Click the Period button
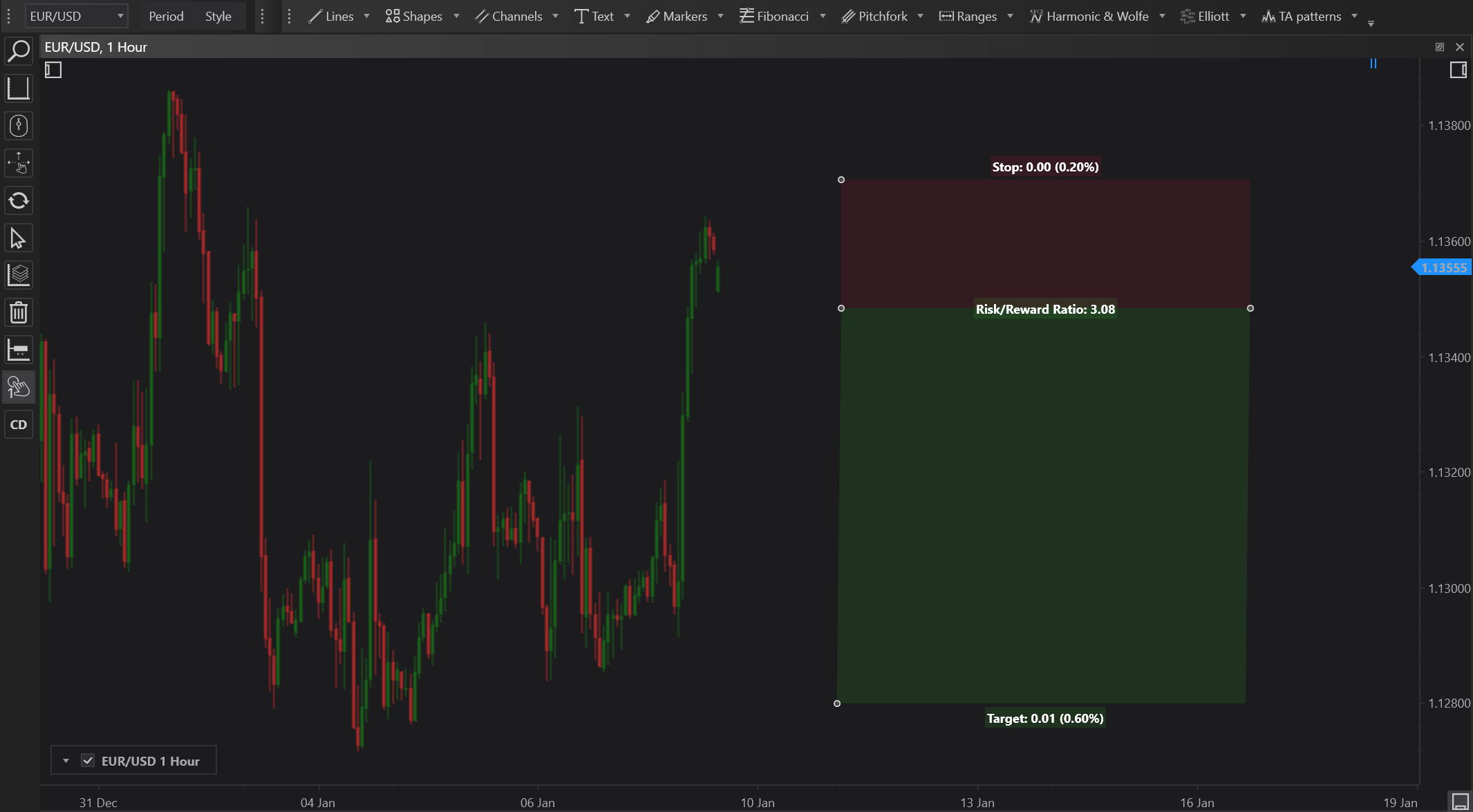The height and width of the screenshot is (812, 1473). 166,16
